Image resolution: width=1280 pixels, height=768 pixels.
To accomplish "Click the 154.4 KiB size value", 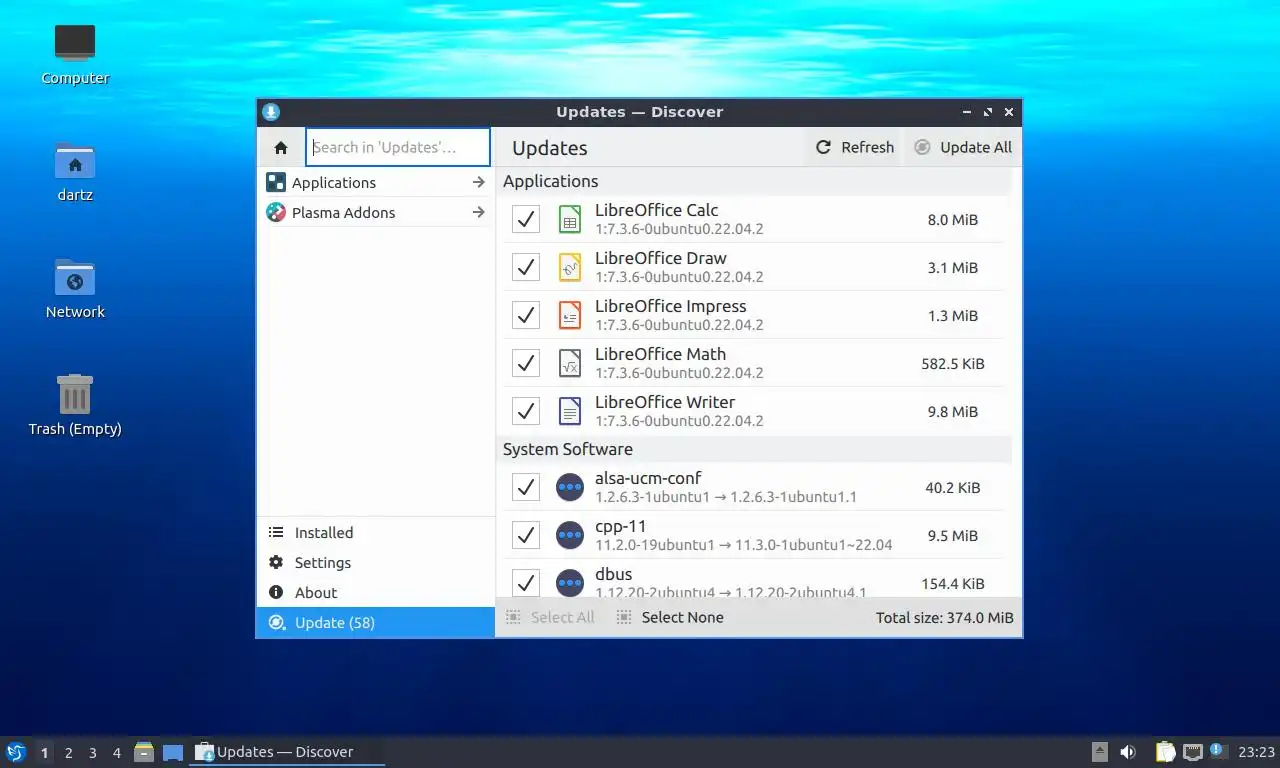I will [953, 584].
